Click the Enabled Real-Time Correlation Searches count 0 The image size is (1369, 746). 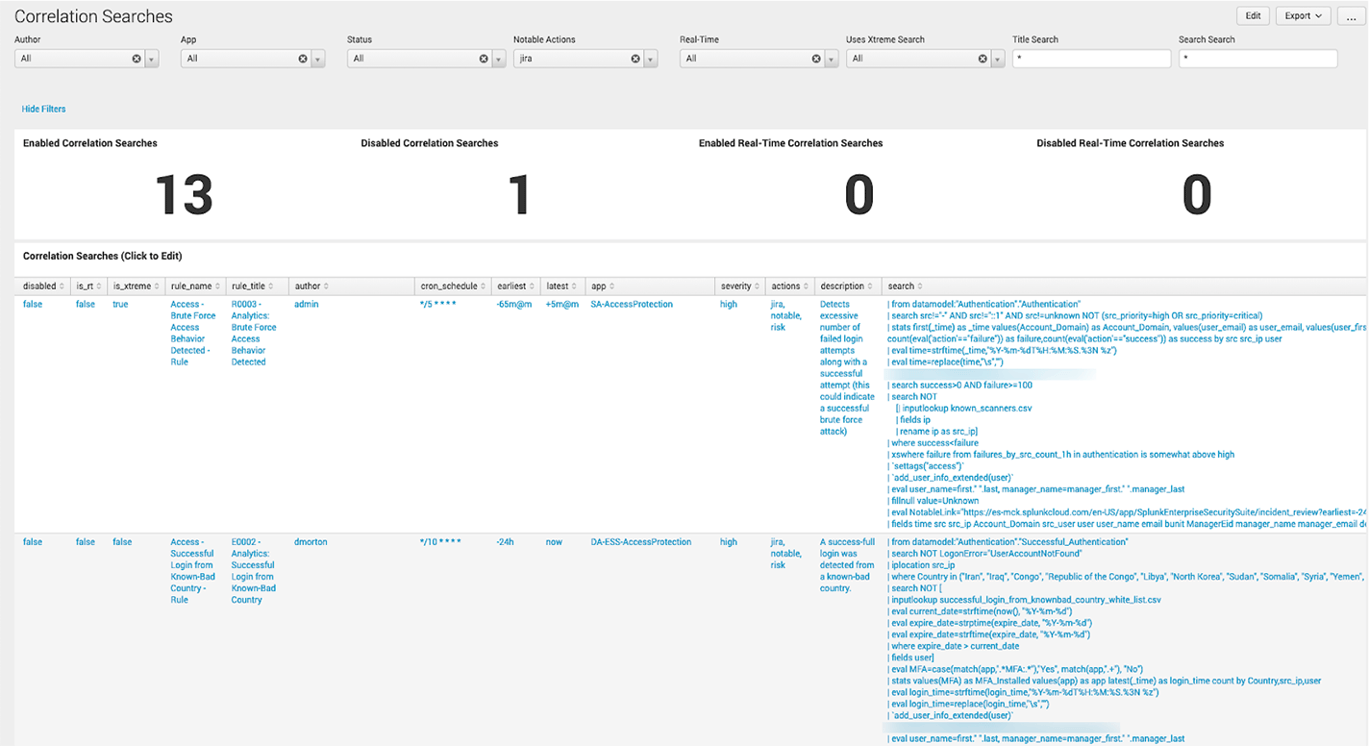[859, 195]
